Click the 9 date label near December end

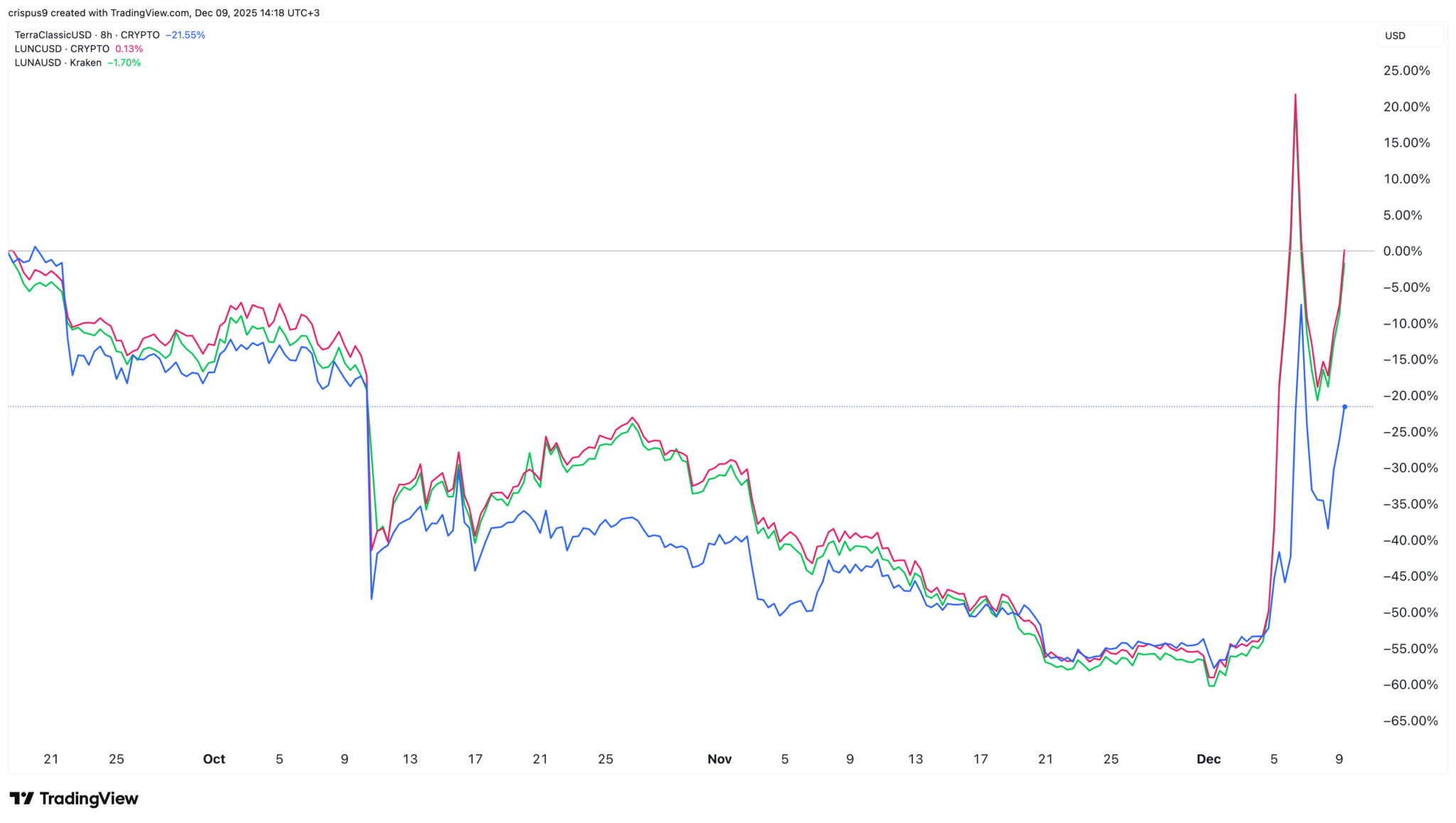1339,759
